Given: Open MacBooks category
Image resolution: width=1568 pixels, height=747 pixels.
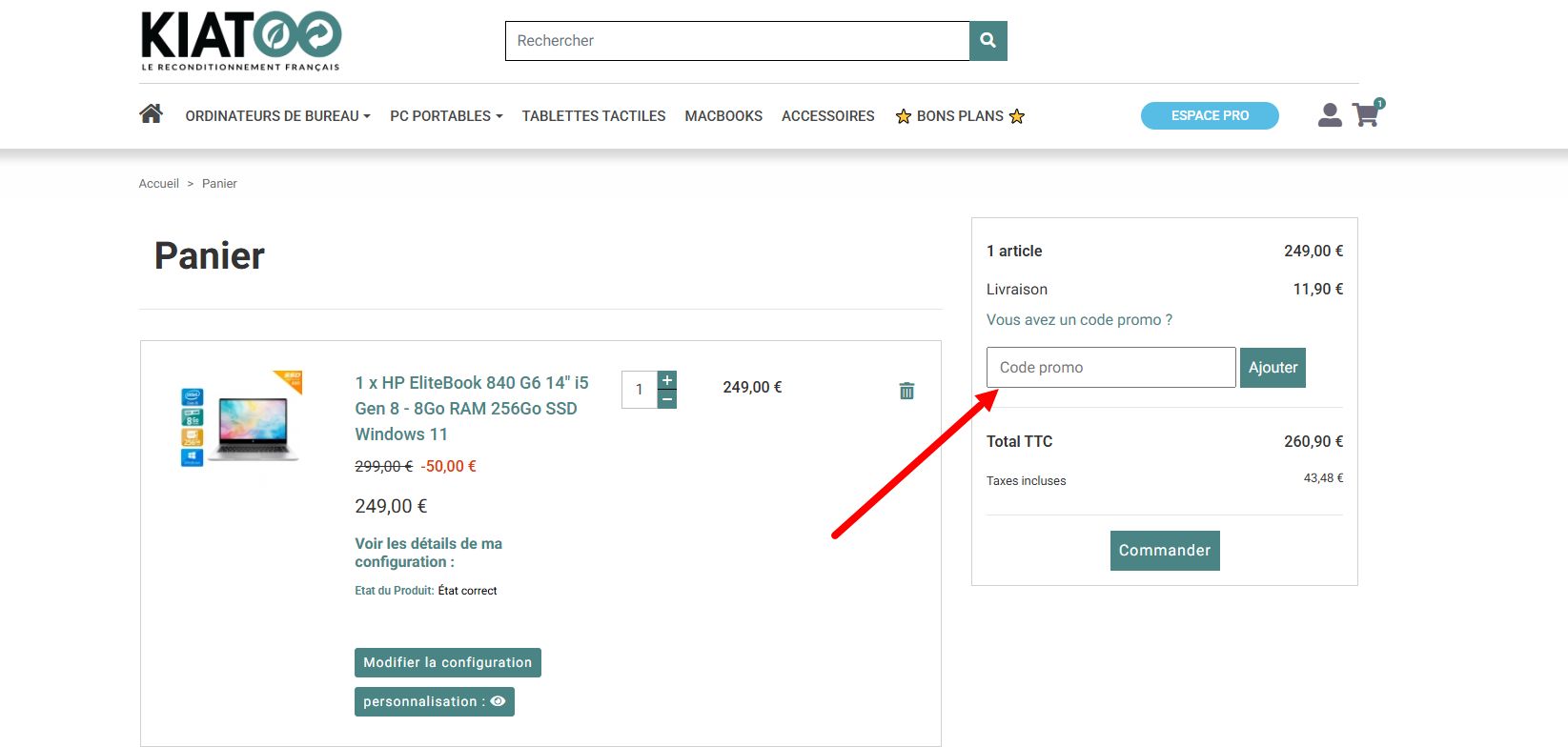Looking at the screenshot, I should pyautogui.click(x=723, y=116).
